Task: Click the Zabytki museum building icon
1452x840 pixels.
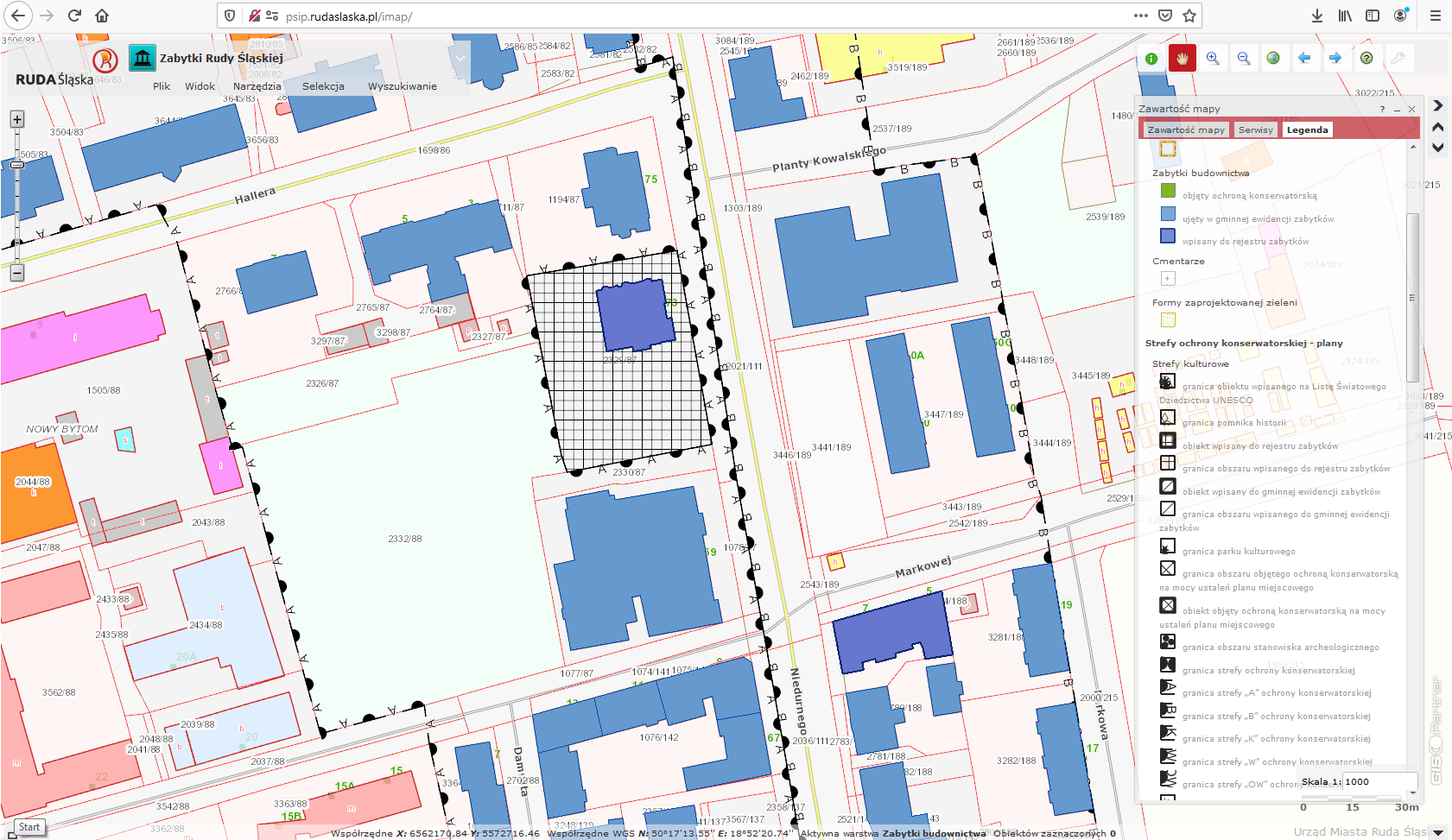Action: (143, 58)
